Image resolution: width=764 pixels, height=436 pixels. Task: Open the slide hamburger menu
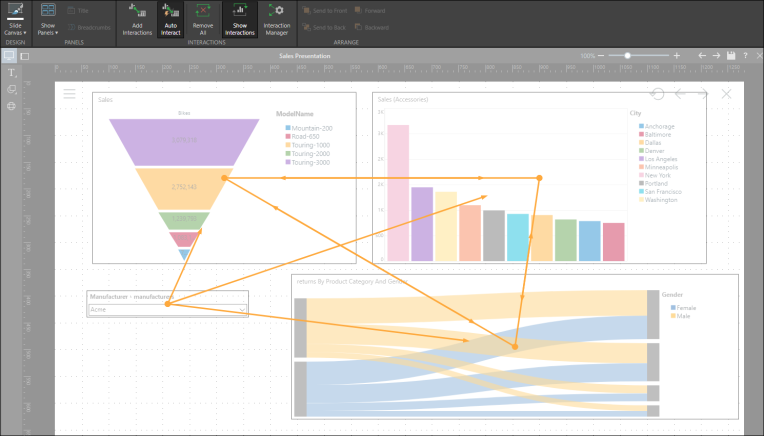69,94
